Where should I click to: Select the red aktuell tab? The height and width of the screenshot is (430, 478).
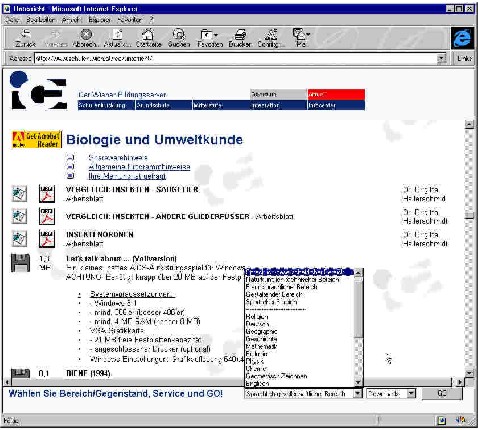point(336,94)
